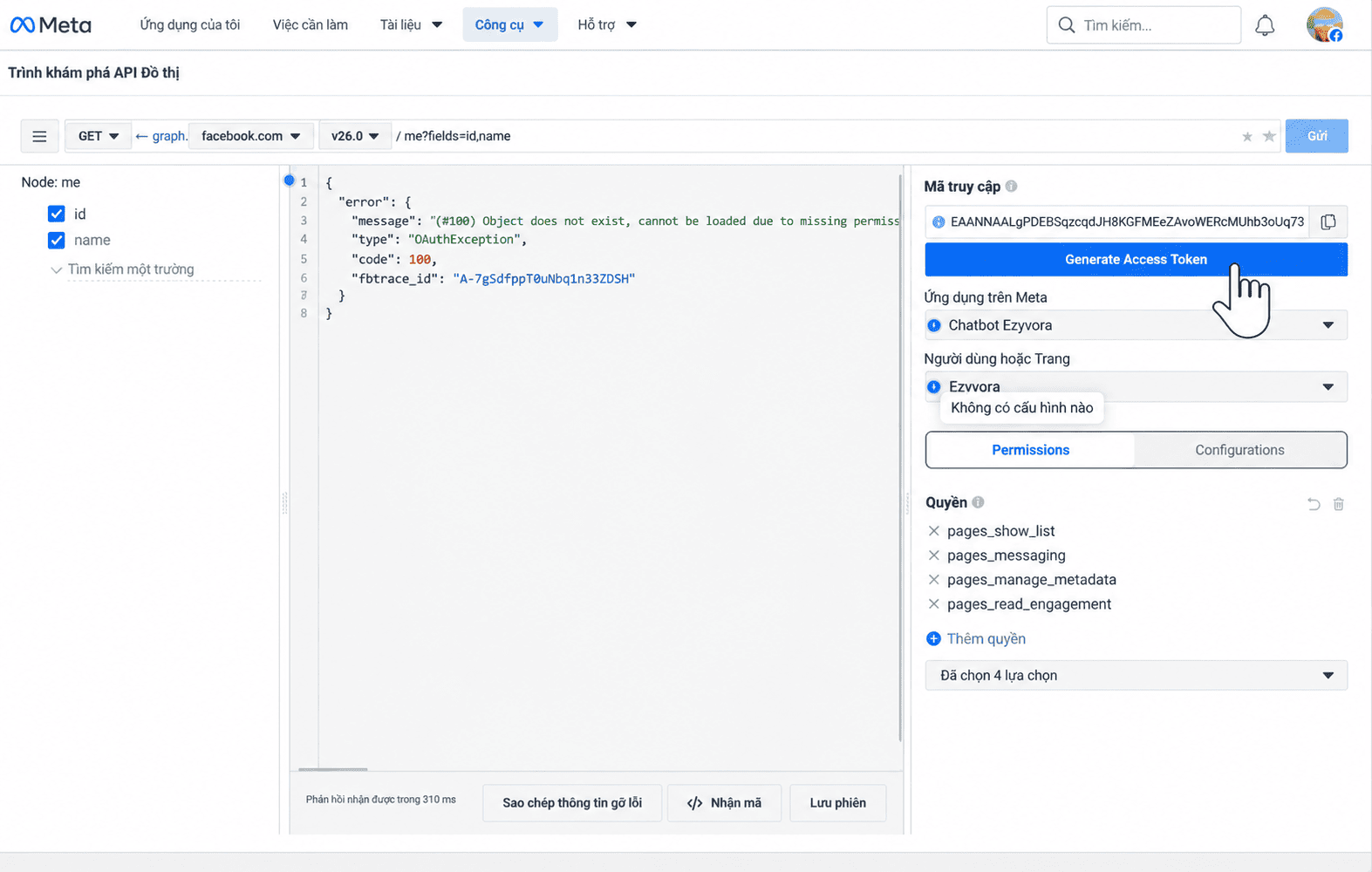This screenshot has width=1372, height=872.
Task: Open the Ứng dụng của tôi menu item
Action: coord(190,25)
